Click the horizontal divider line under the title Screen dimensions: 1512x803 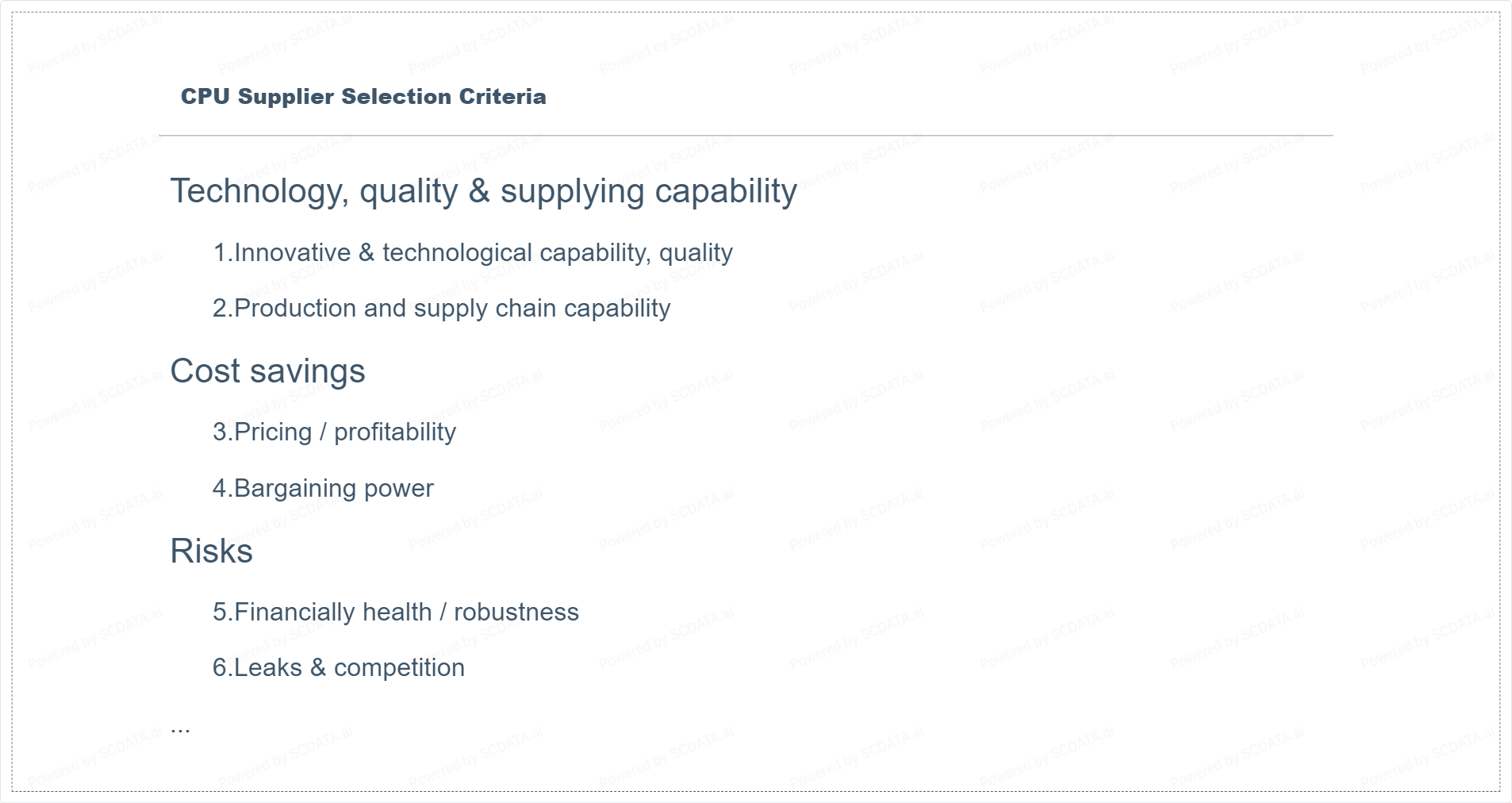point(746,136)
